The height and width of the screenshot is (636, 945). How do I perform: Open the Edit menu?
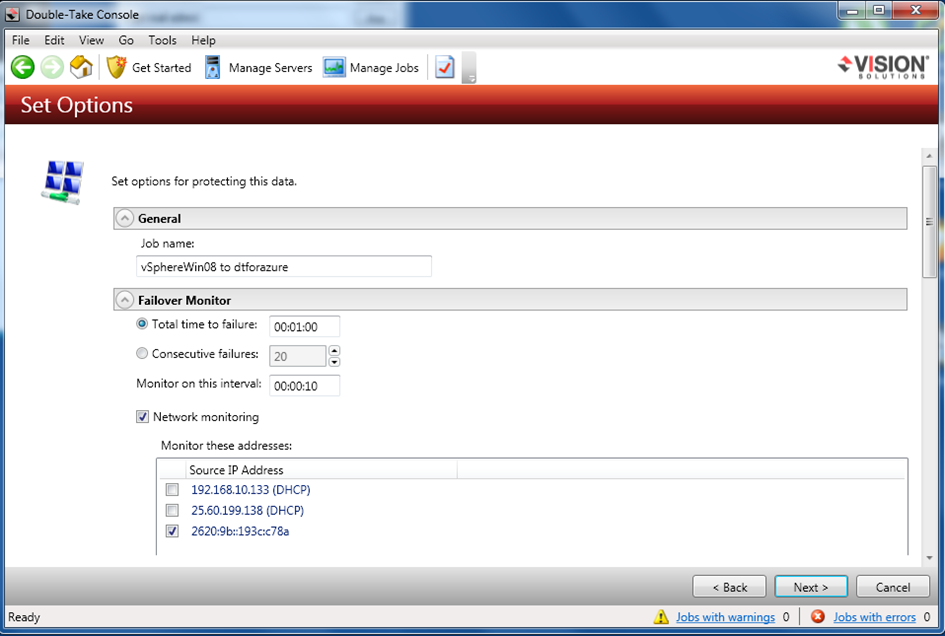coord(54,40)
